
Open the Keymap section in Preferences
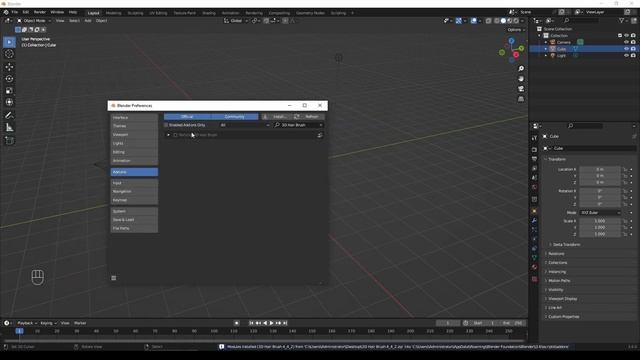[x=134, y=200]
